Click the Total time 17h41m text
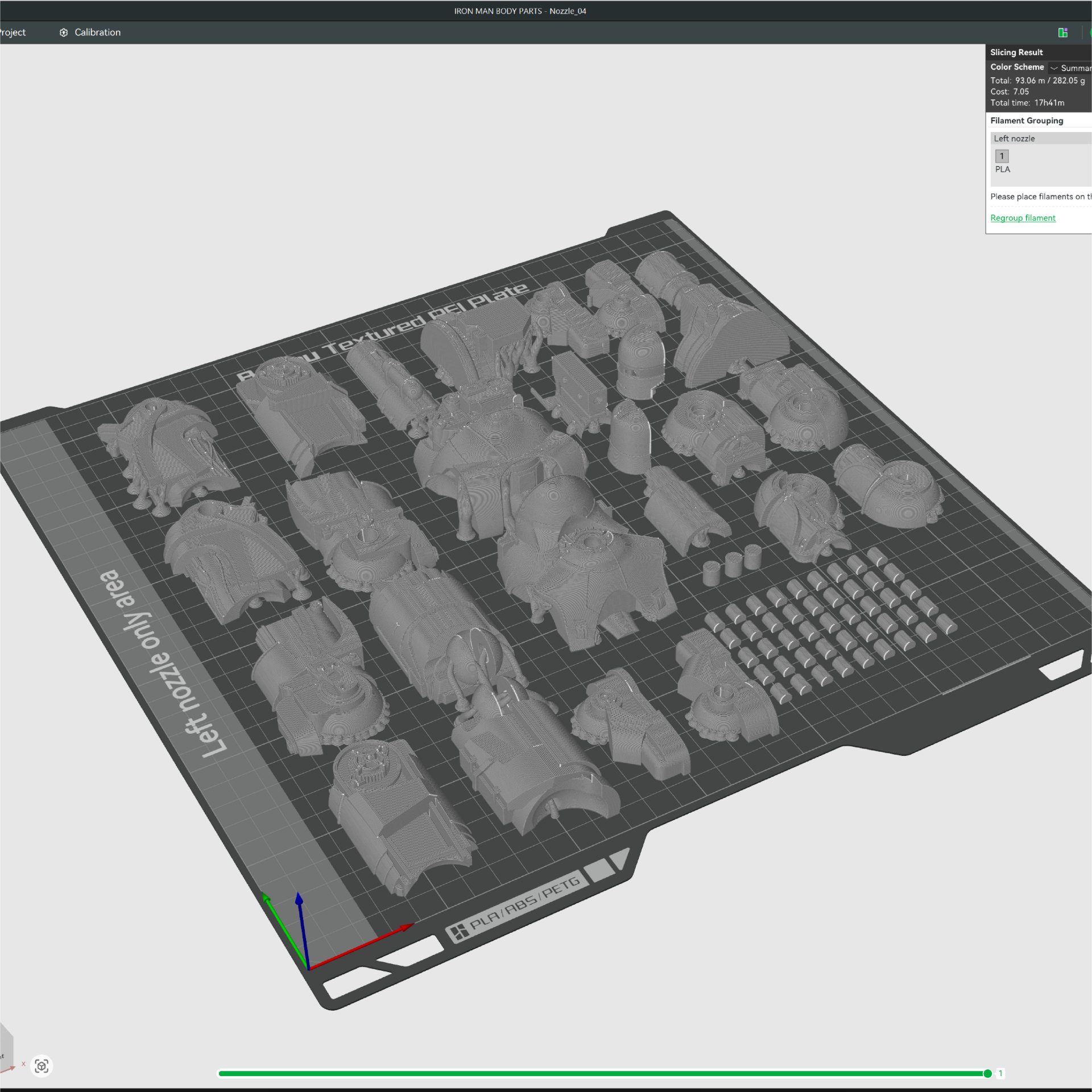The width and height of the screenshot is (1092, 1092). 1027,103
